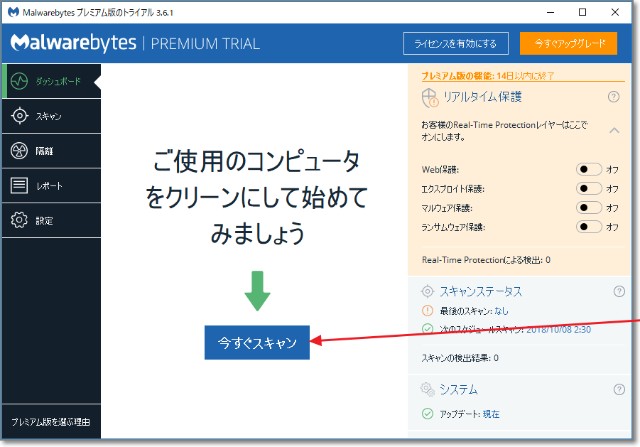Click the settings gear icon in sidebar
640x447 pixels.
19,220
